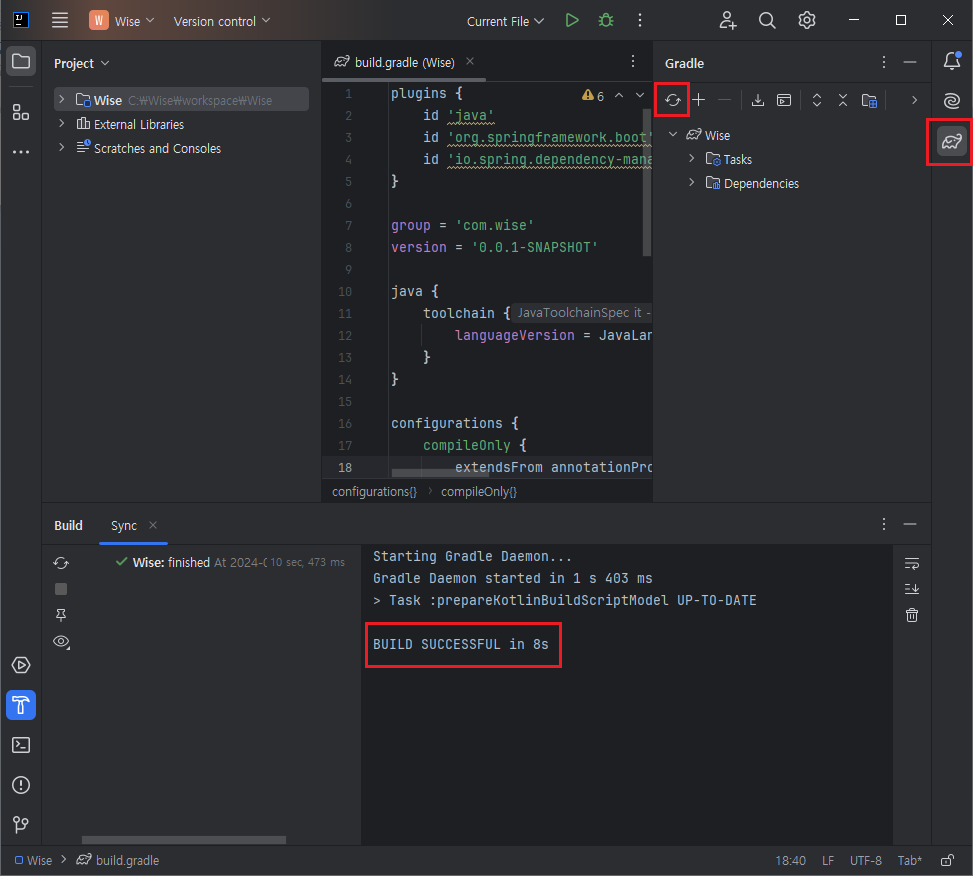The height and width of the screenshot is (876, 973).
Task: Open the Git tool window icon
Action: click(x=21, y=825)
